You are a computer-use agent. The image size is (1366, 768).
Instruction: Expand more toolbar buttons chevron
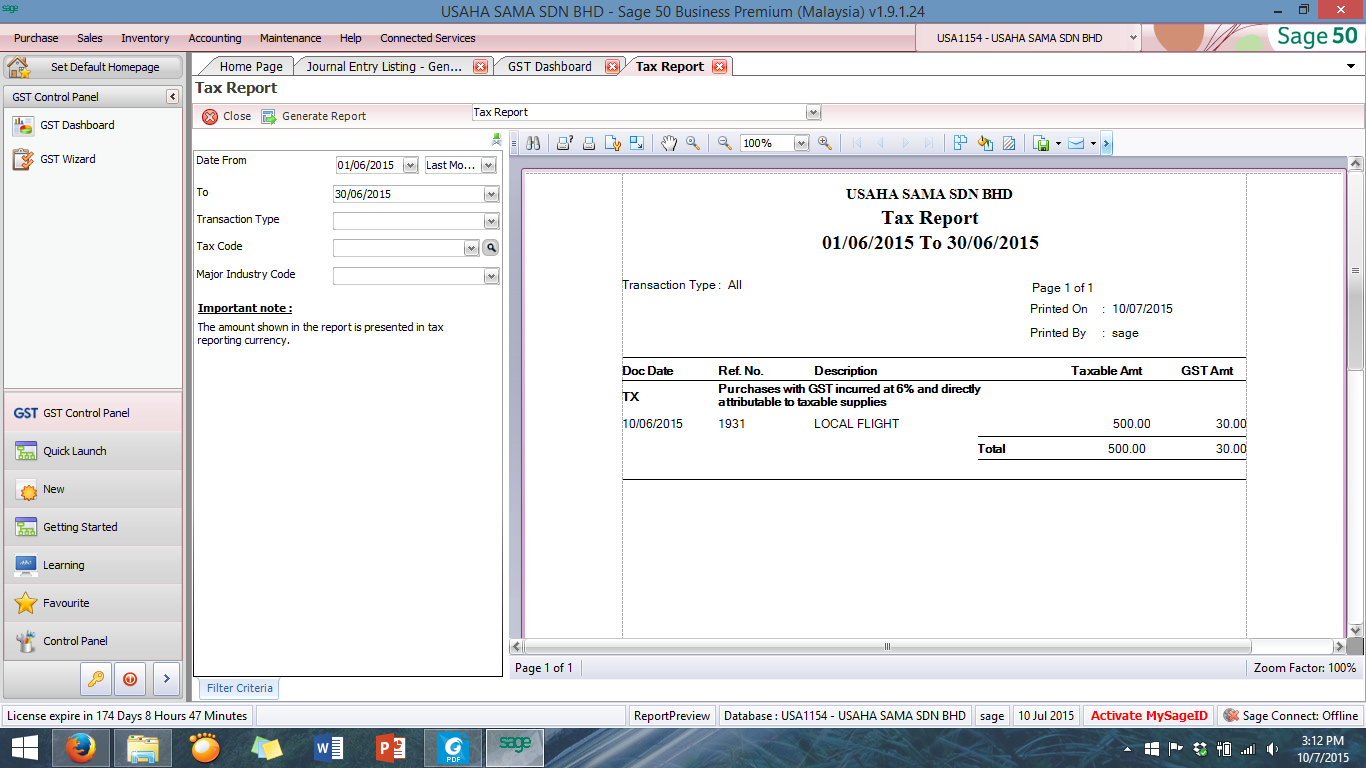click(x=1106, y=143)
